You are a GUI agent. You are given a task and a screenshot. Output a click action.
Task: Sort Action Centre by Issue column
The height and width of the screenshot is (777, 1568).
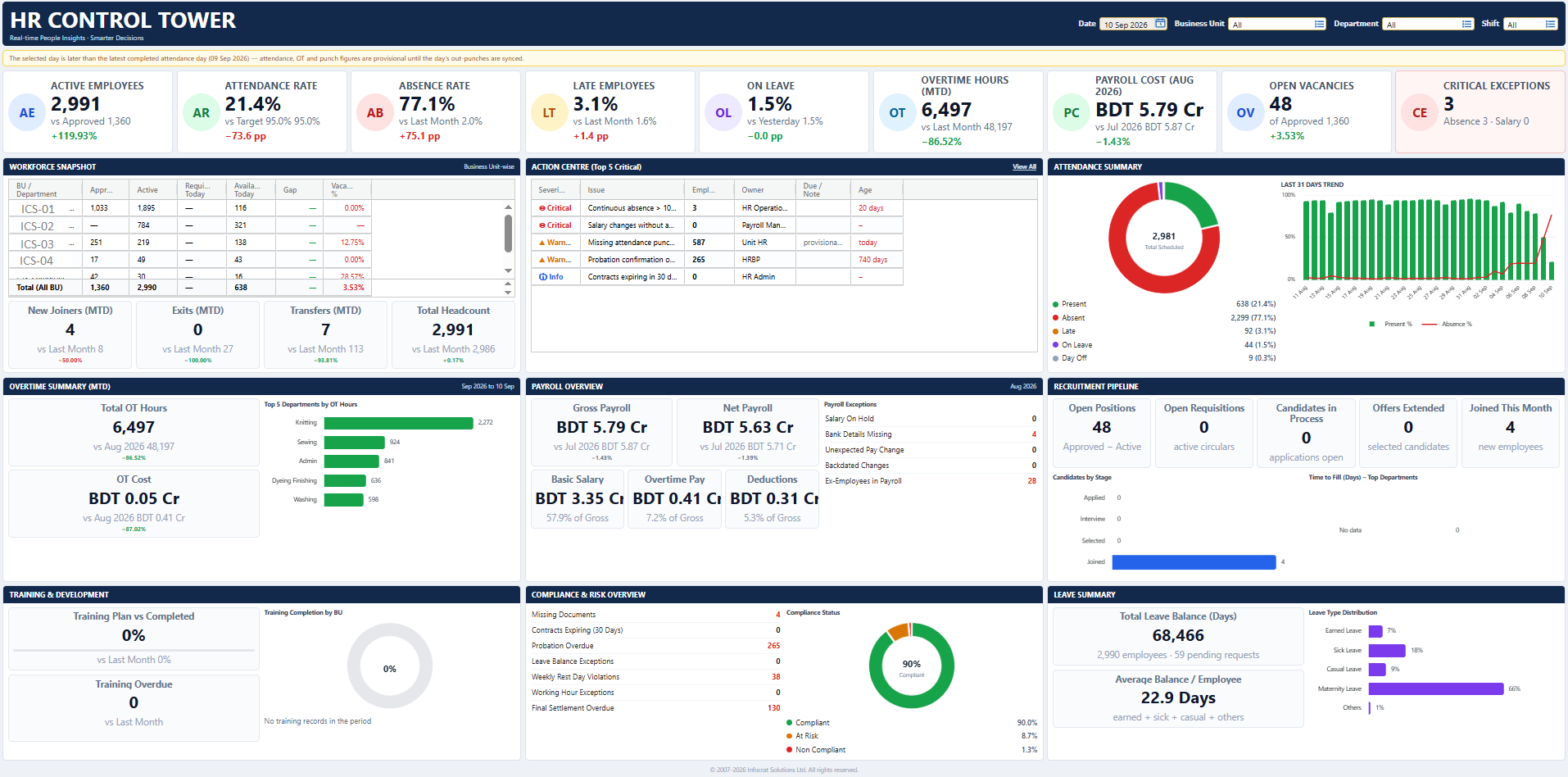[633, 190]
